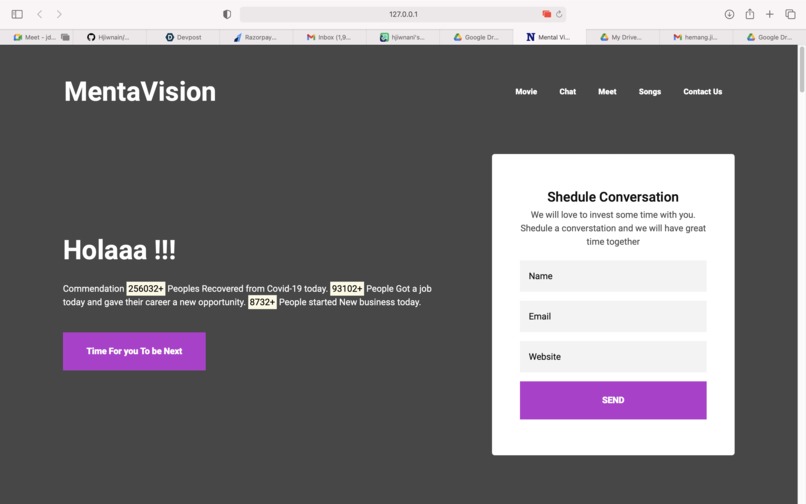Click the page vertical scrollbar thumb
806x504 pixels.
[x=801, y=69]
